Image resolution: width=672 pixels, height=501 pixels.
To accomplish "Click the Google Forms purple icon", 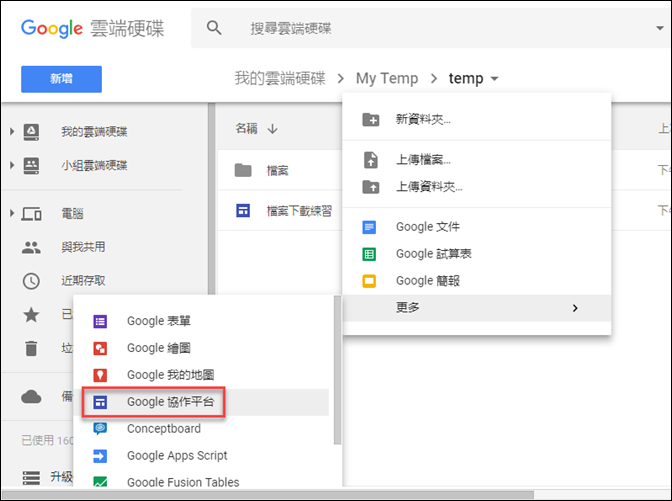I will pyautogui.click(x=100, y=321).
